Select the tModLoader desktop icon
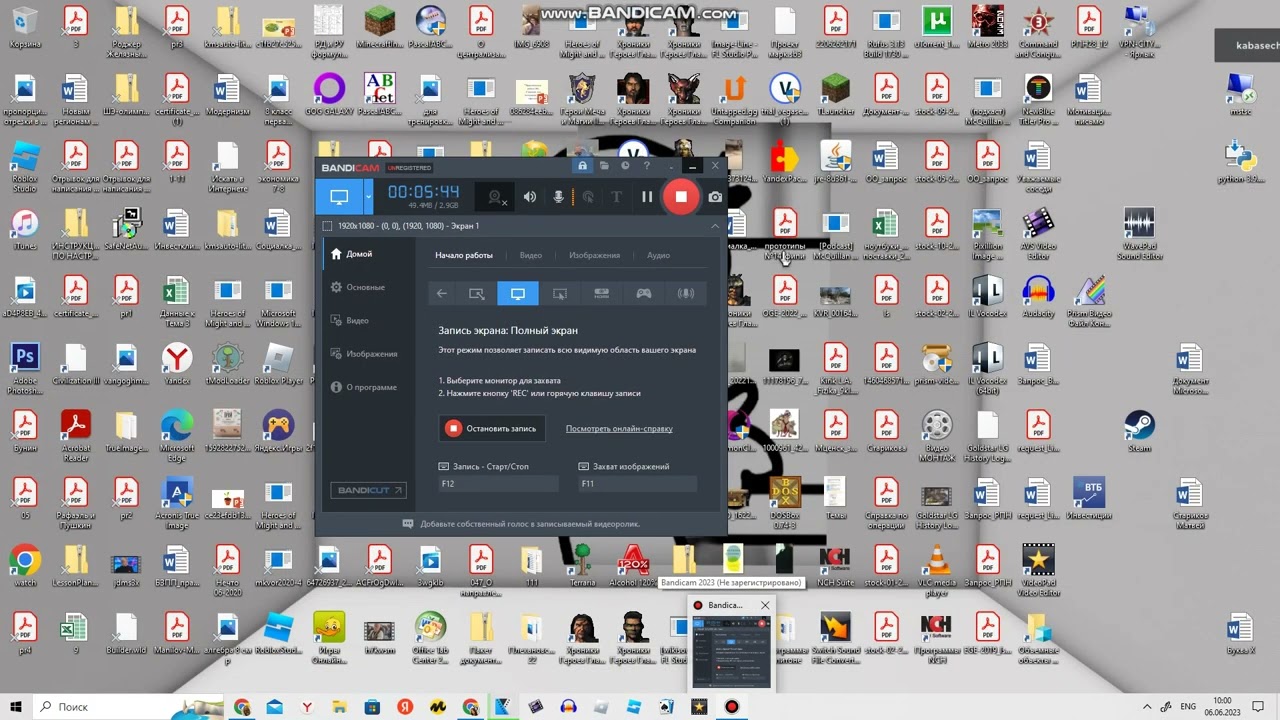The image size is (1280, 720). click(227, 364)
